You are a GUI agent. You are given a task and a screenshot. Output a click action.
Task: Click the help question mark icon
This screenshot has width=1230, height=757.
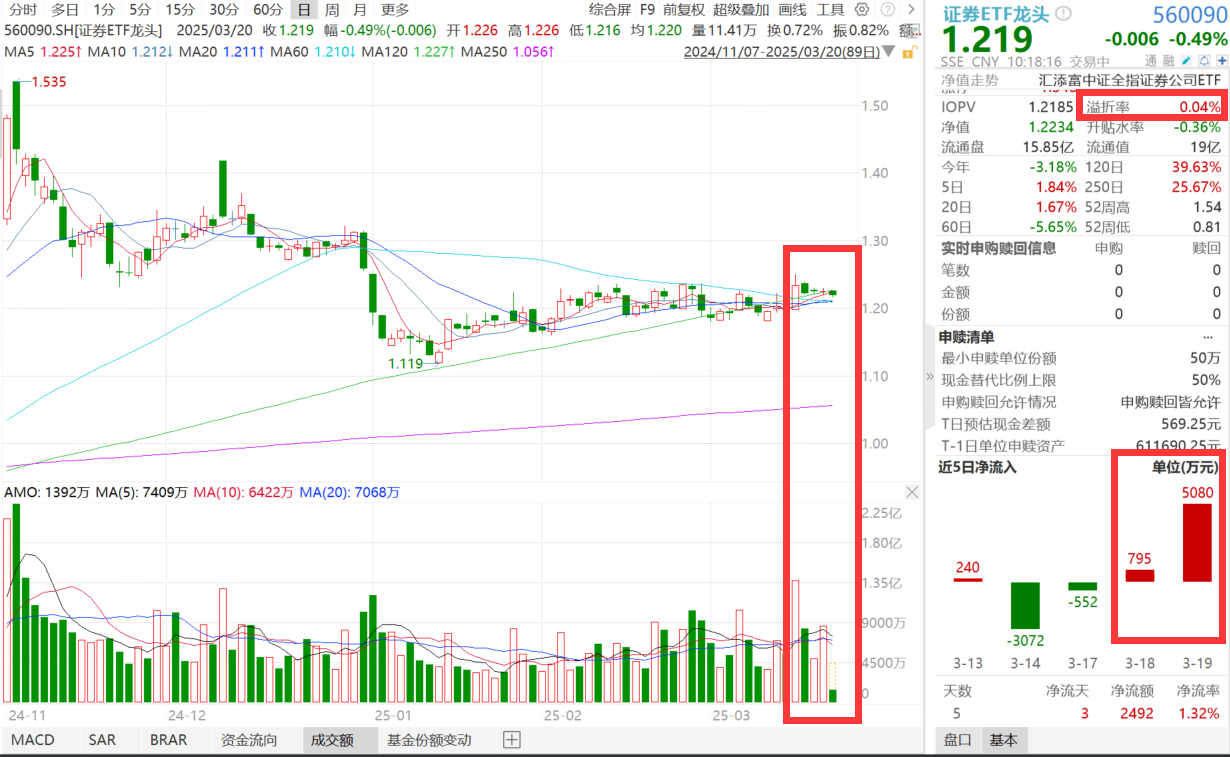coord(888,9)
